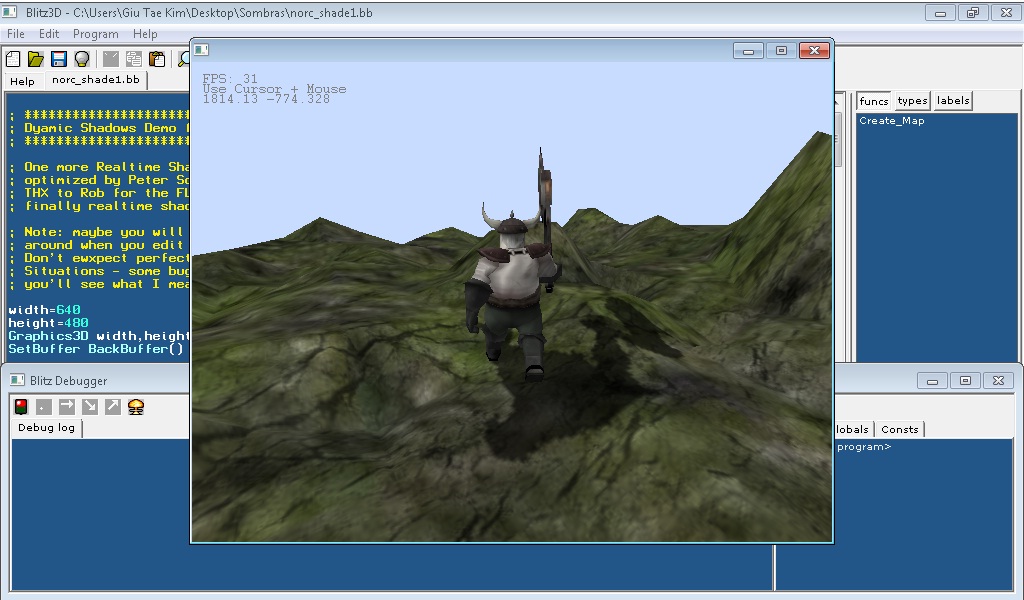Open Find with the magnifying glass icon
The height and width of the screenshot is (600, 1024).
[x=184, y=59]
